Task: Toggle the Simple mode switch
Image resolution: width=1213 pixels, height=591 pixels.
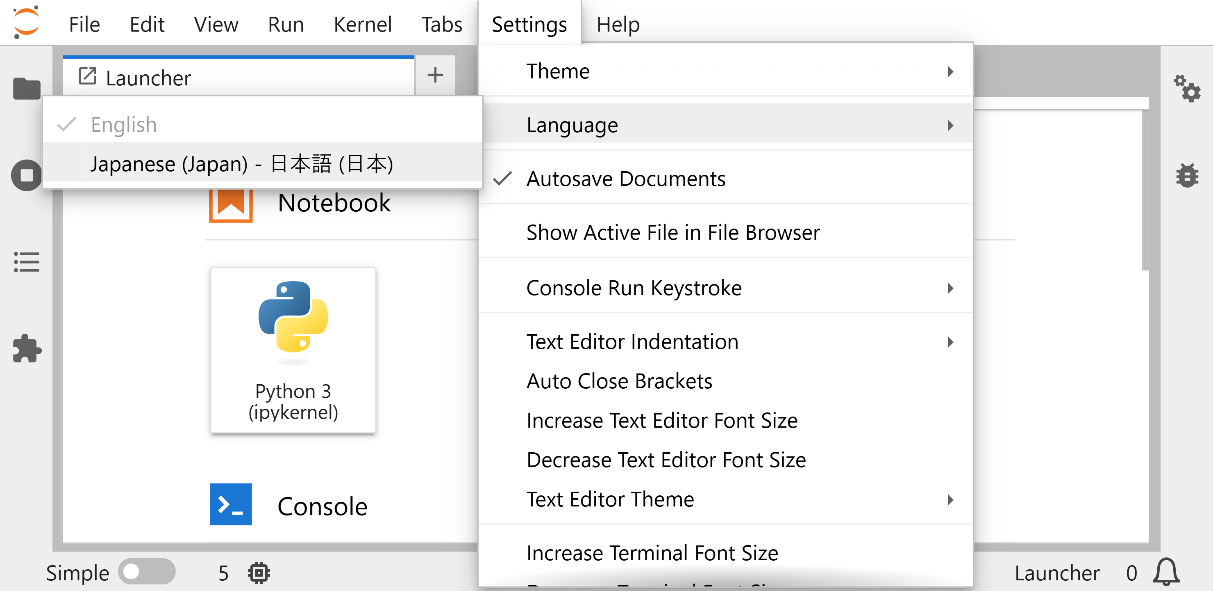Action: (x=146, y=572)
